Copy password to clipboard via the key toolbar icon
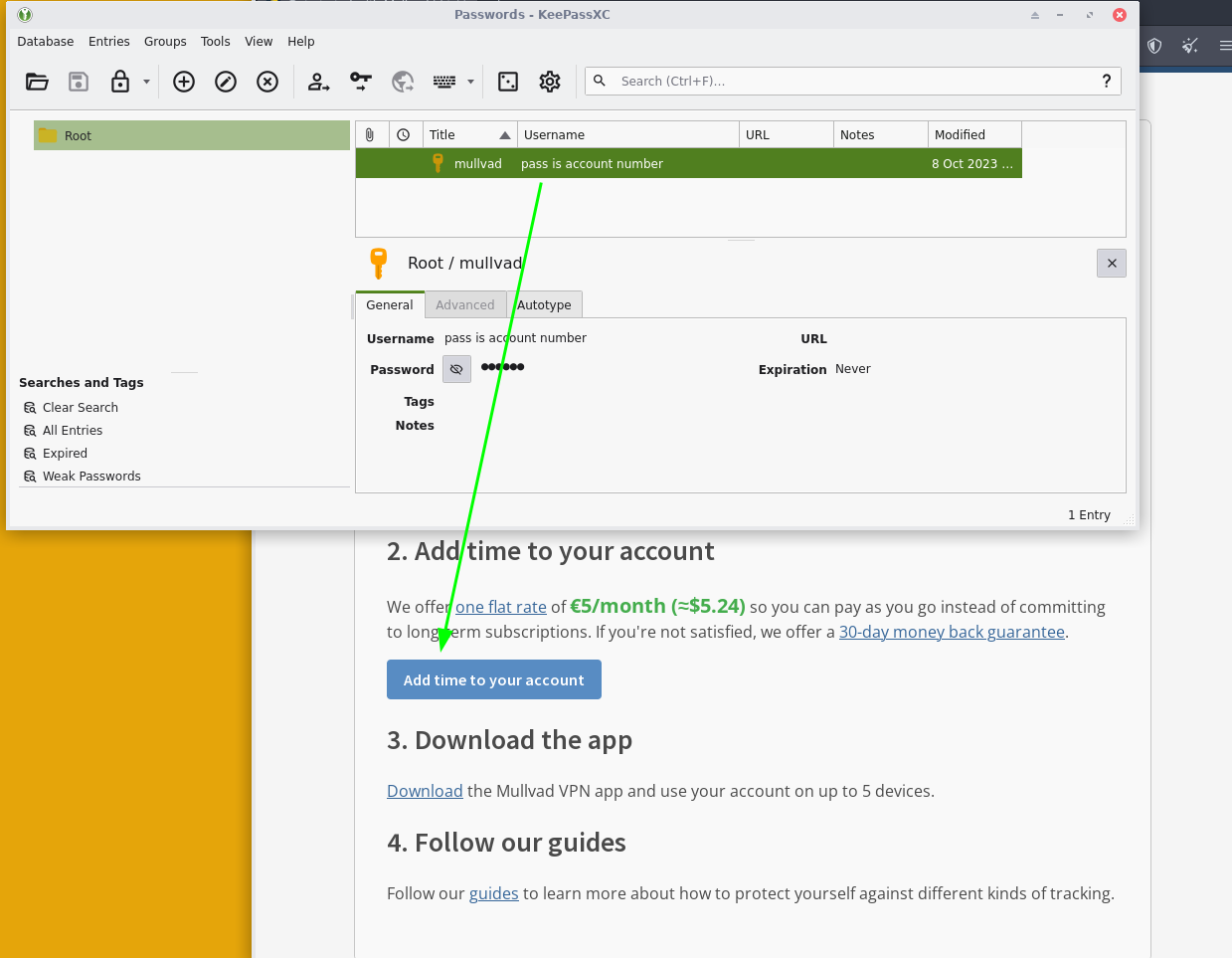 point(361,82)
